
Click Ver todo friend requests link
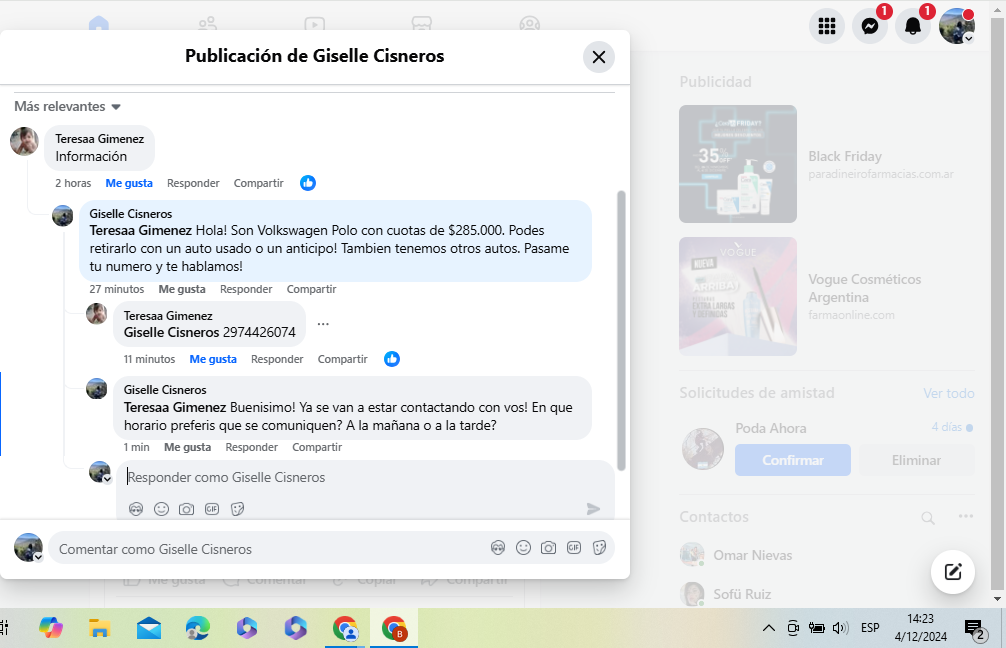pyautogui.click(x=948, y=393)
